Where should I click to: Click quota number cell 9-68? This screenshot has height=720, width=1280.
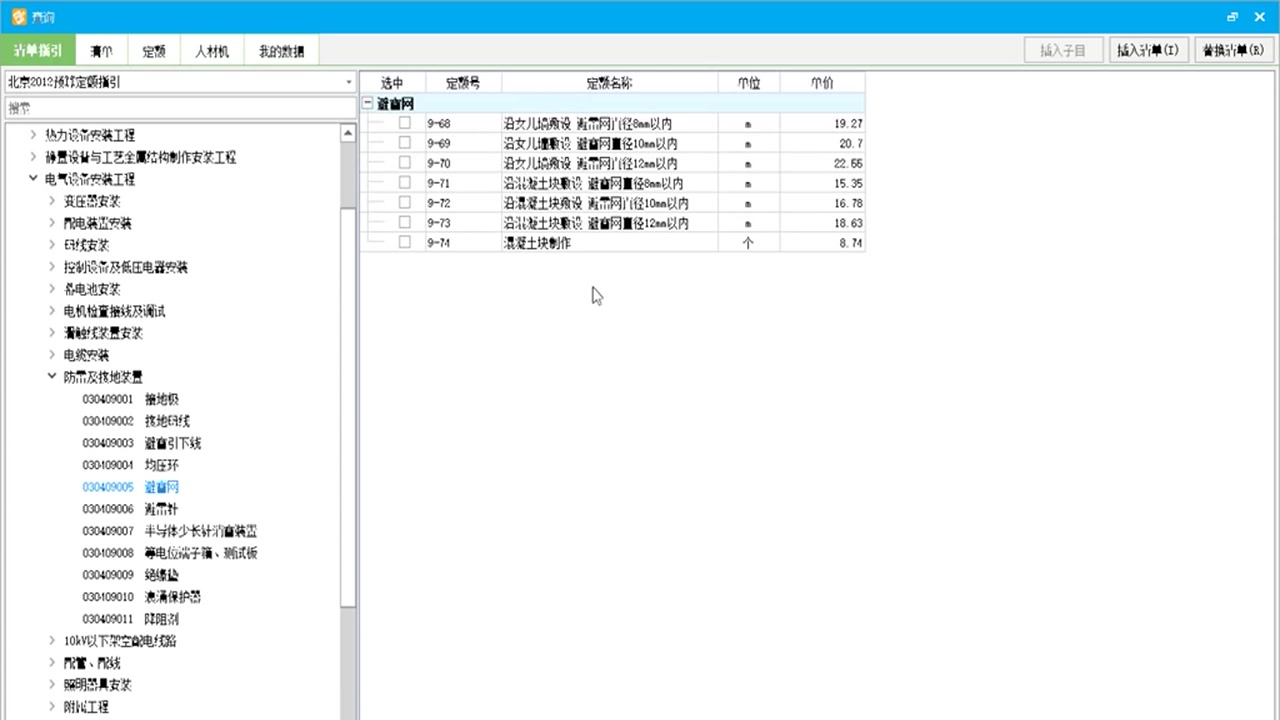463,123
